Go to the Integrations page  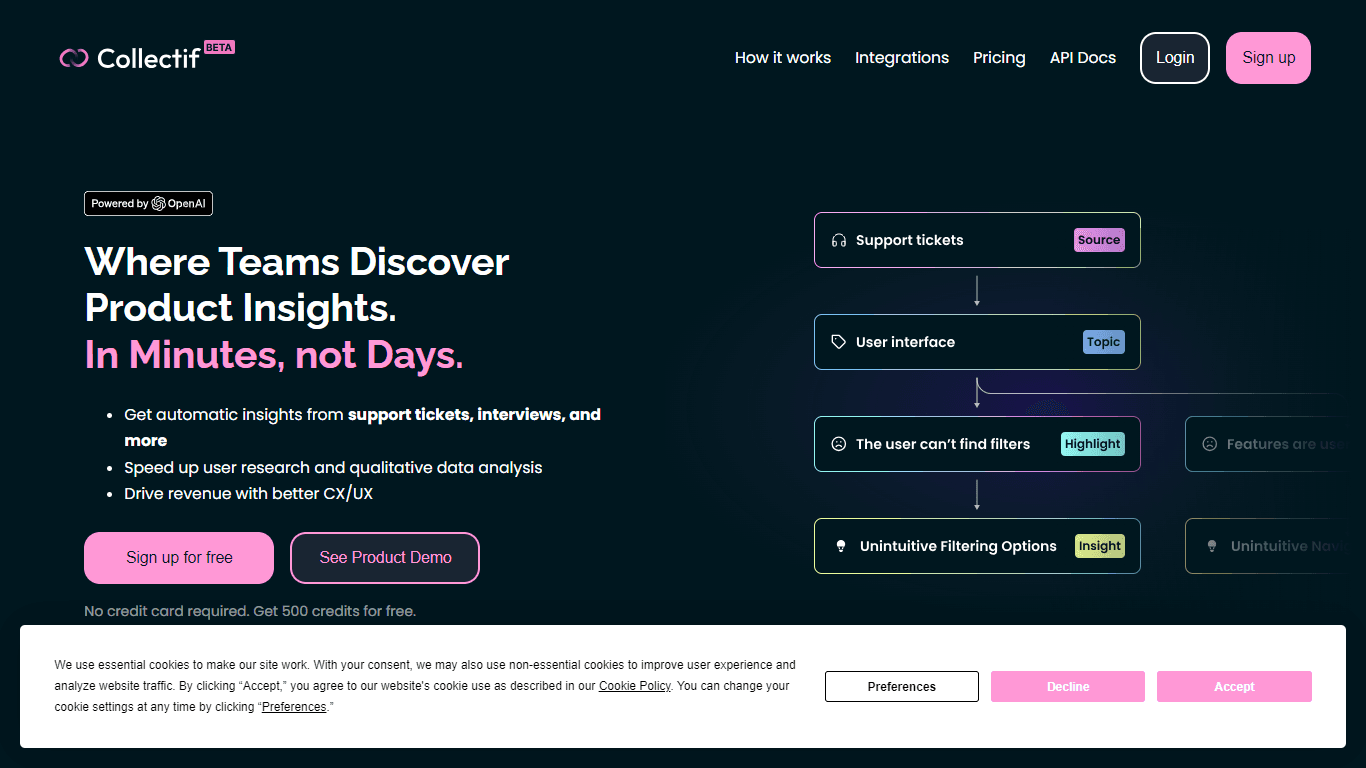coord(902,58)
